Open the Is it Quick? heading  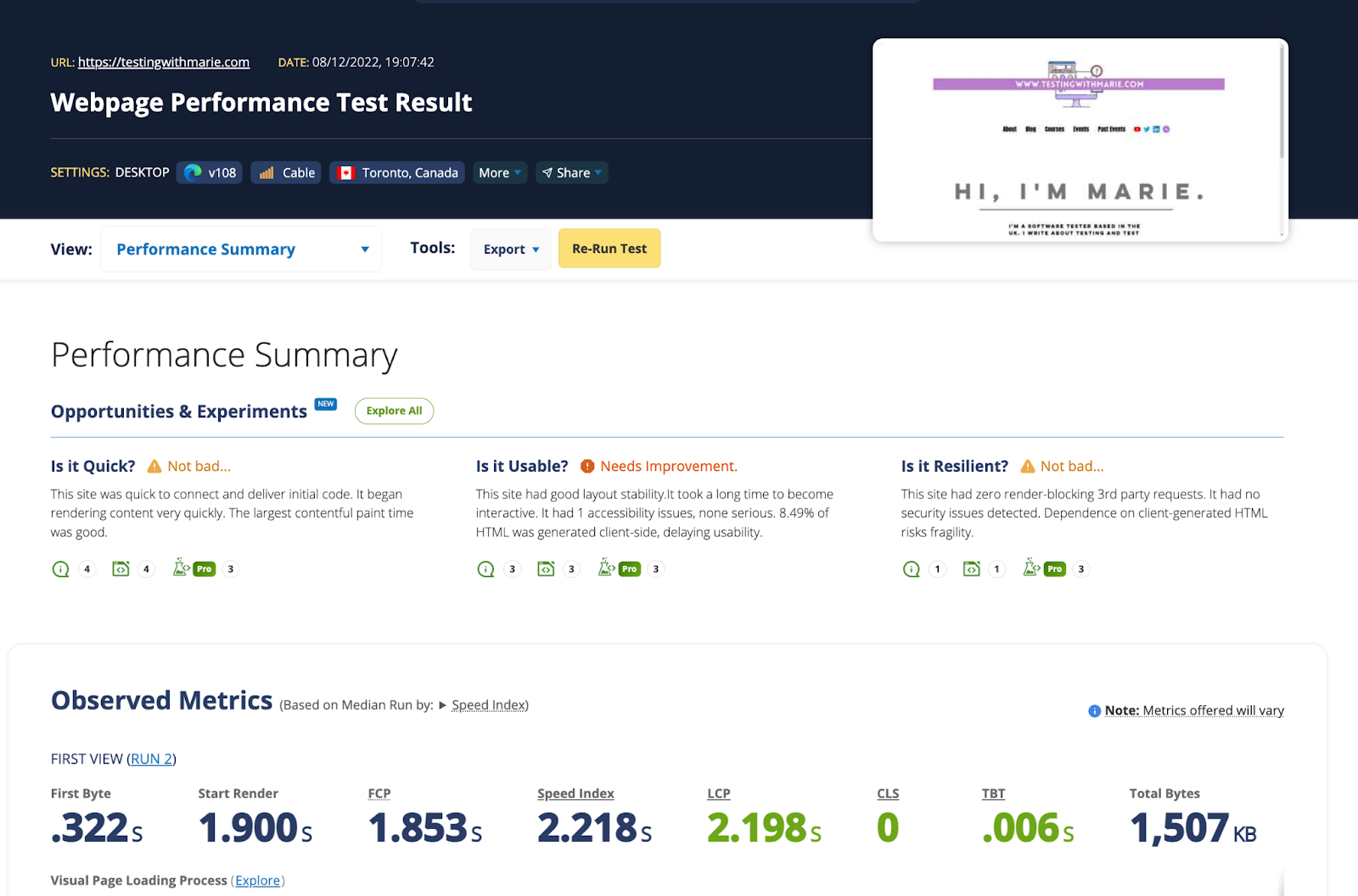pyautogui.click(x=93, y=466)
